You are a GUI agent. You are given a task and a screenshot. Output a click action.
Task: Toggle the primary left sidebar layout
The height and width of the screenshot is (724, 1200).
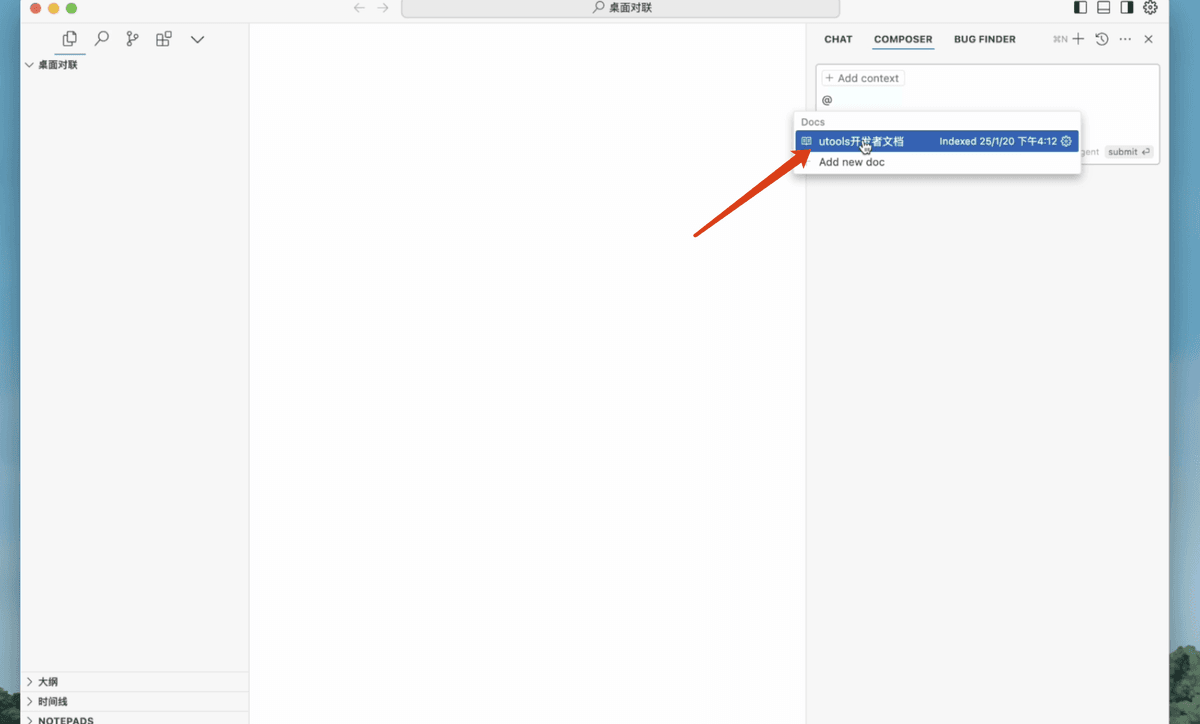(x=1080, y=8)
